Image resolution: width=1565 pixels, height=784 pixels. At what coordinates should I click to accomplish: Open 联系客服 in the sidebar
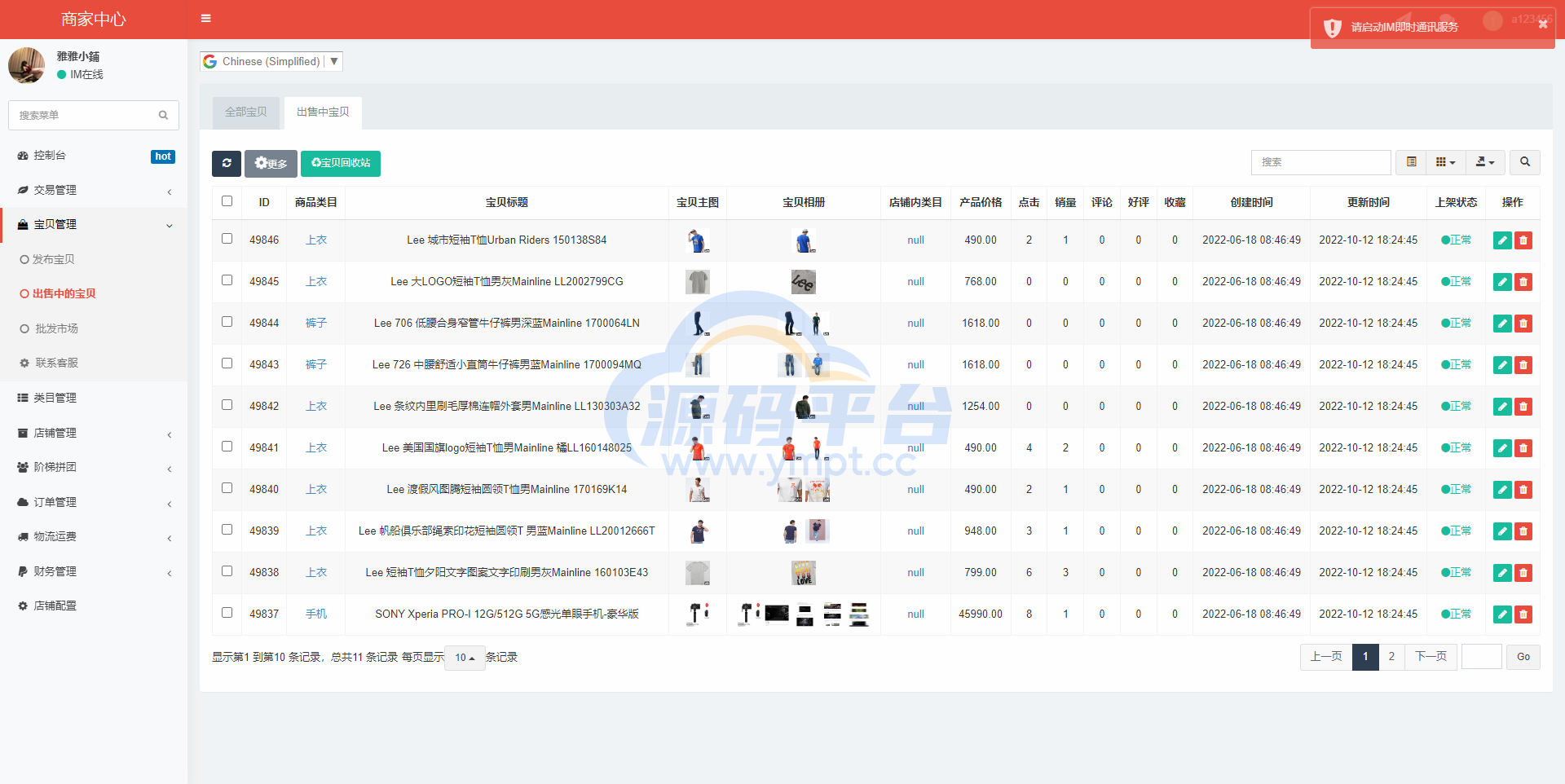(x=94, y=363)
